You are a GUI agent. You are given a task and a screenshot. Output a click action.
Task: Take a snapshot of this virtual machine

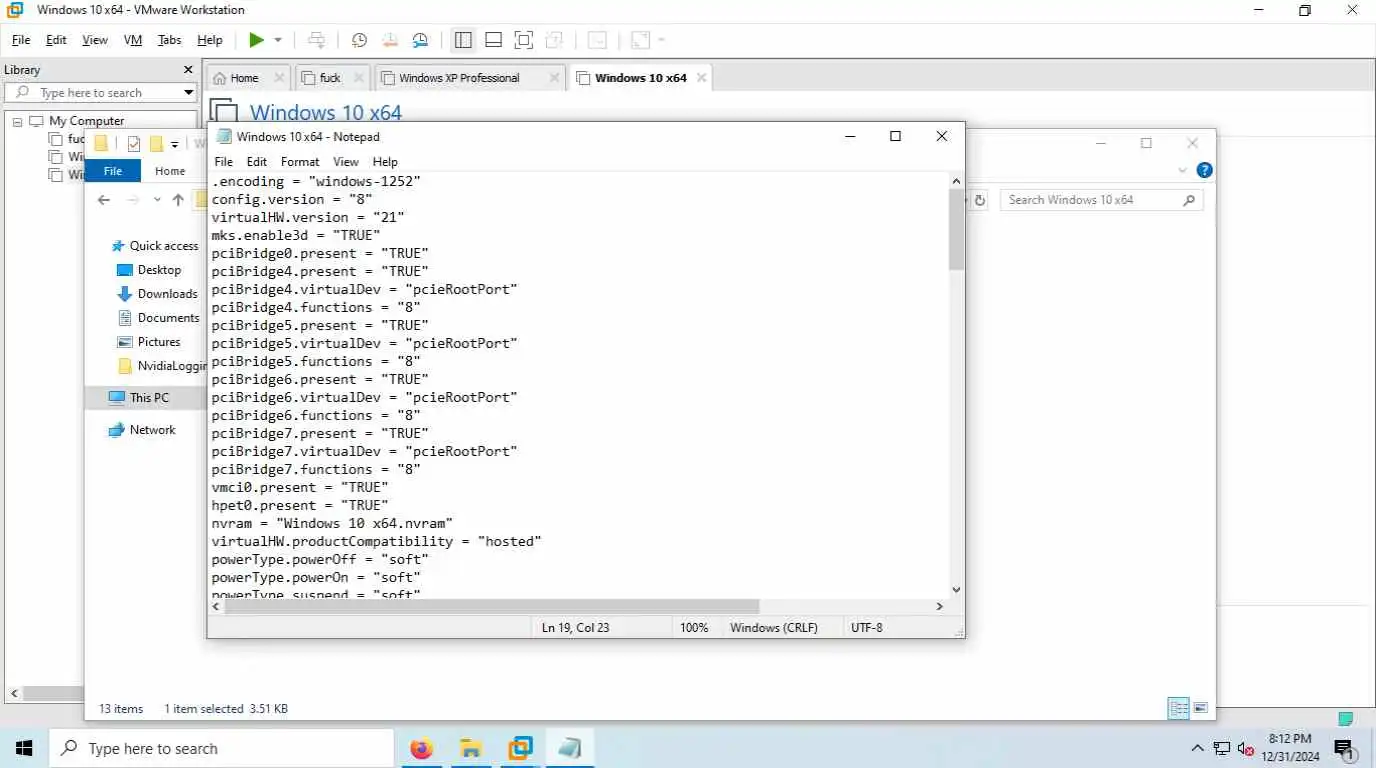359,40
